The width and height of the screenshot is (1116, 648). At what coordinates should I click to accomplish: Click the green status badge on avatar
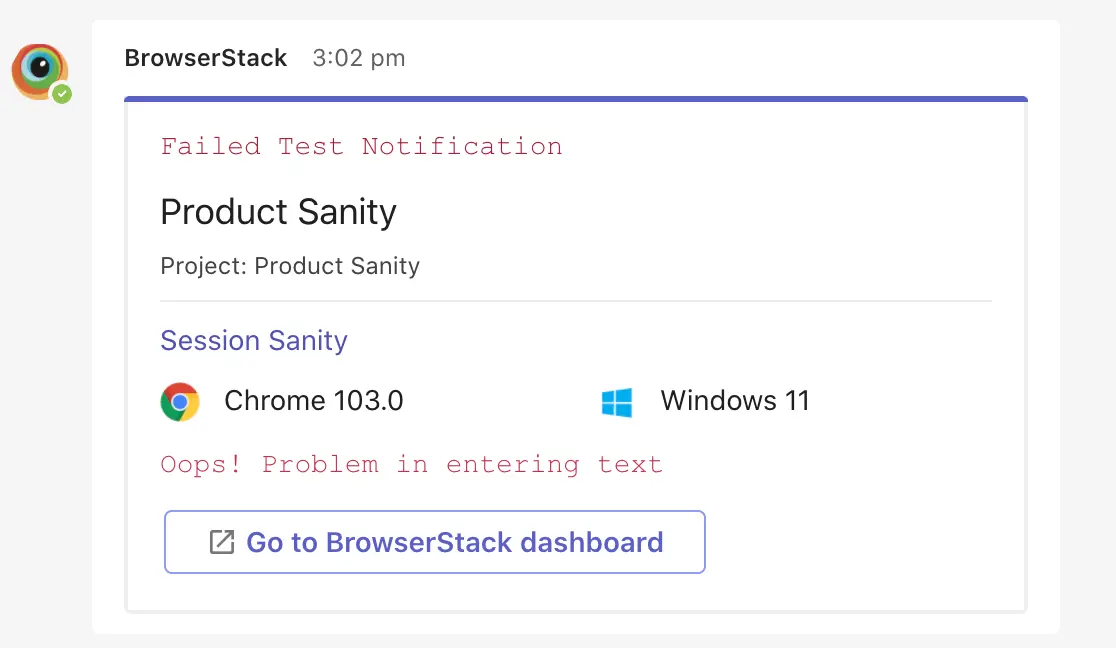coord(62,94)
